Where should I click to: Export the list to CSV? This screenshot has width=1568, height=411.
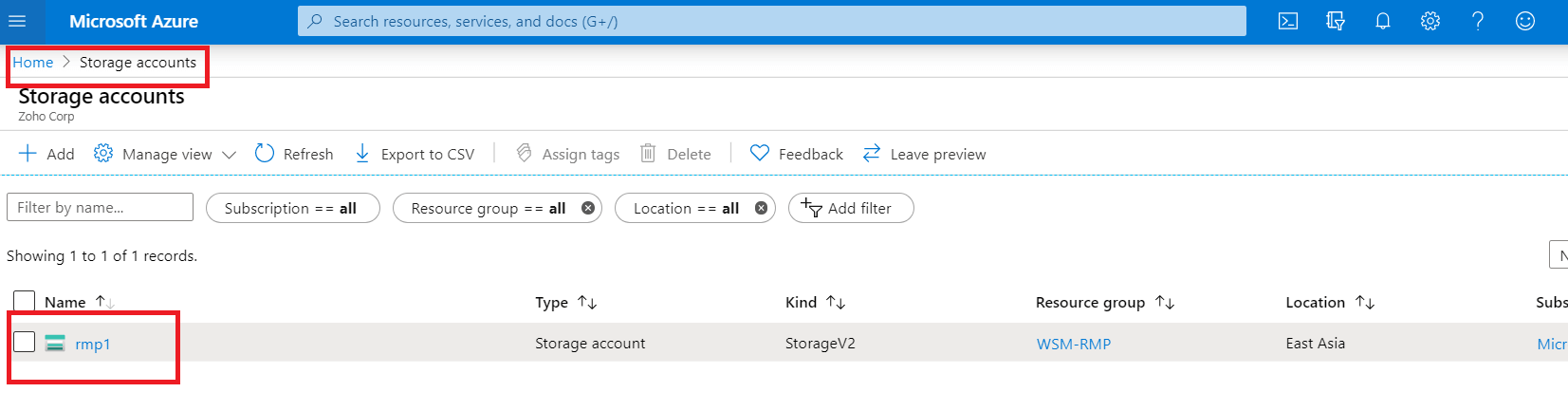[415, 154]
